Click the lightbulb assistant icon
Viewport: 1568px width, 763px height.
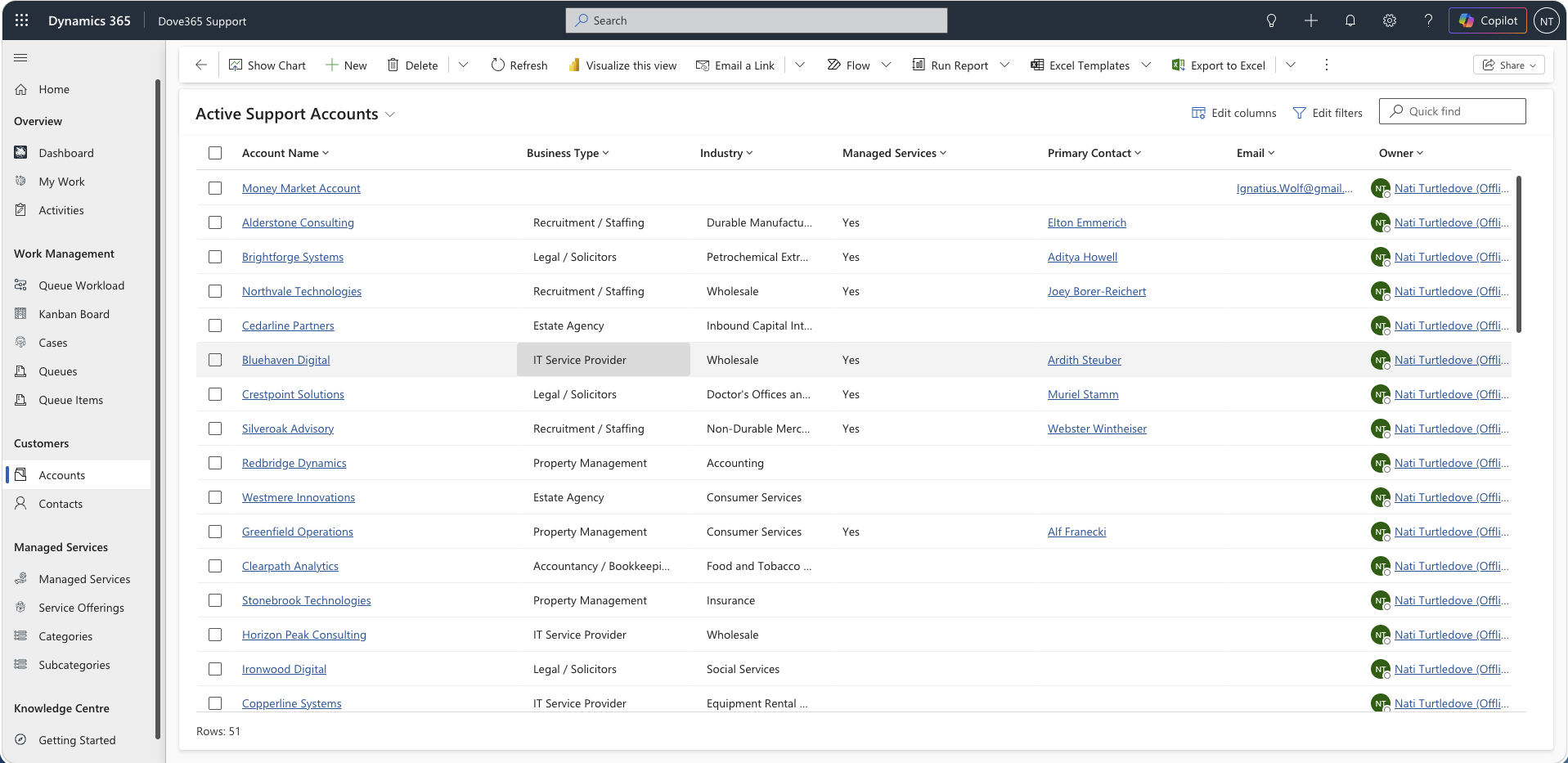pos(1271,20)
